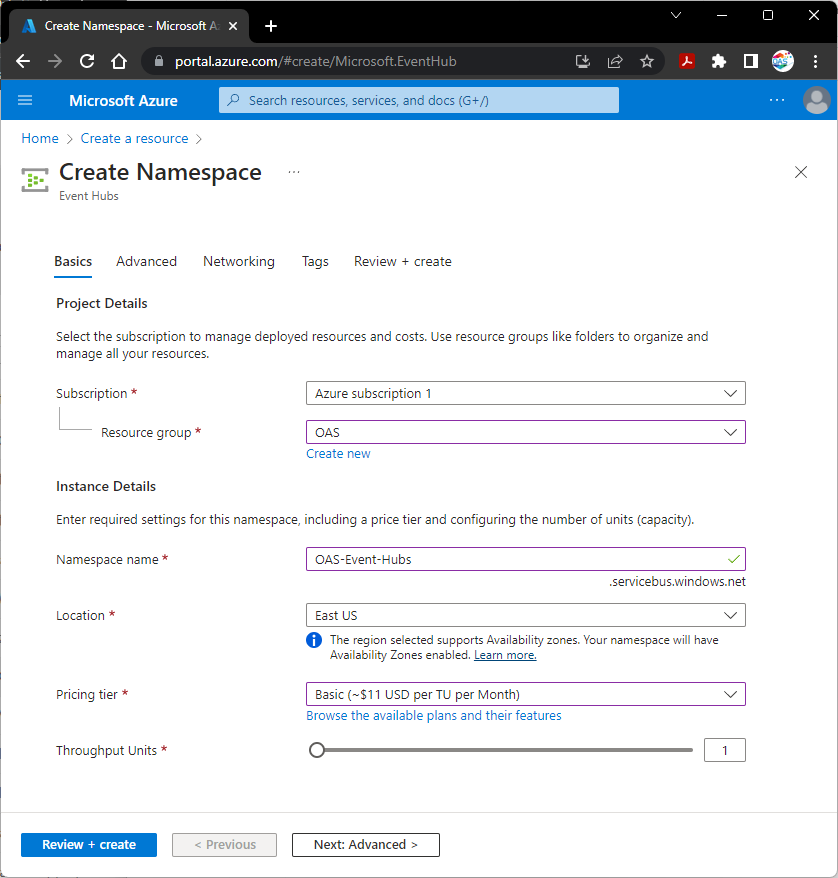The height and width of the screenshot is (878, 838).
Task: Click the browser home icon
Action: click(119, 61)
